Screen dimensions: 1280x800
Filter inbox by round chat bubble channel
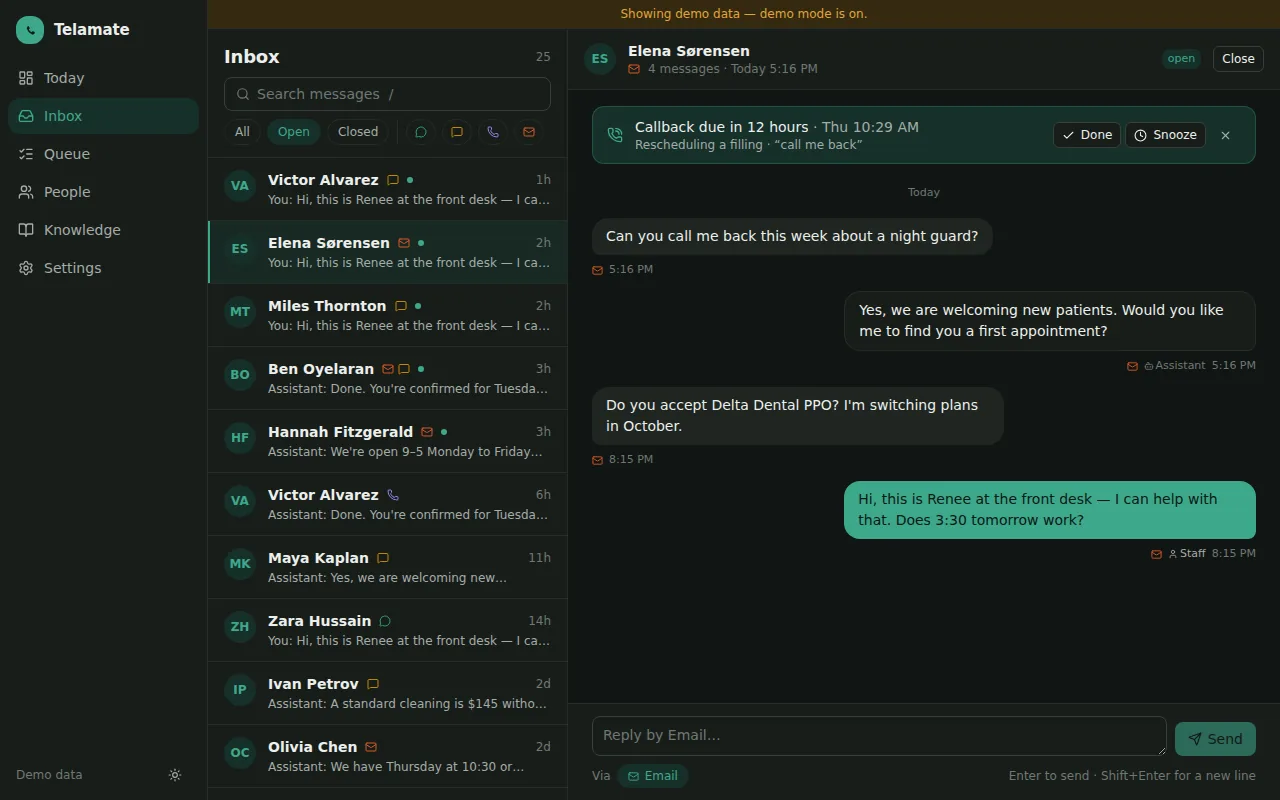coord(421,132)
